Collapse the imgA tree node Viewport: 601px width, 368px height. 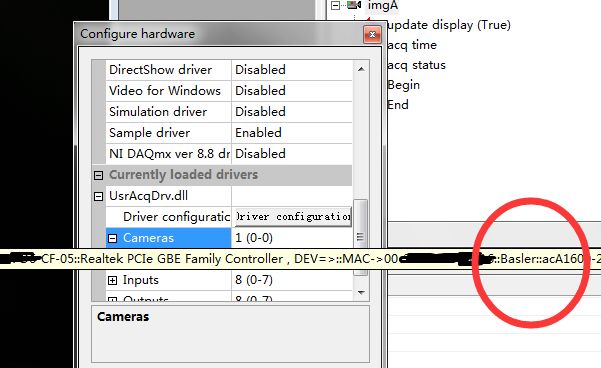click(336, 5)
